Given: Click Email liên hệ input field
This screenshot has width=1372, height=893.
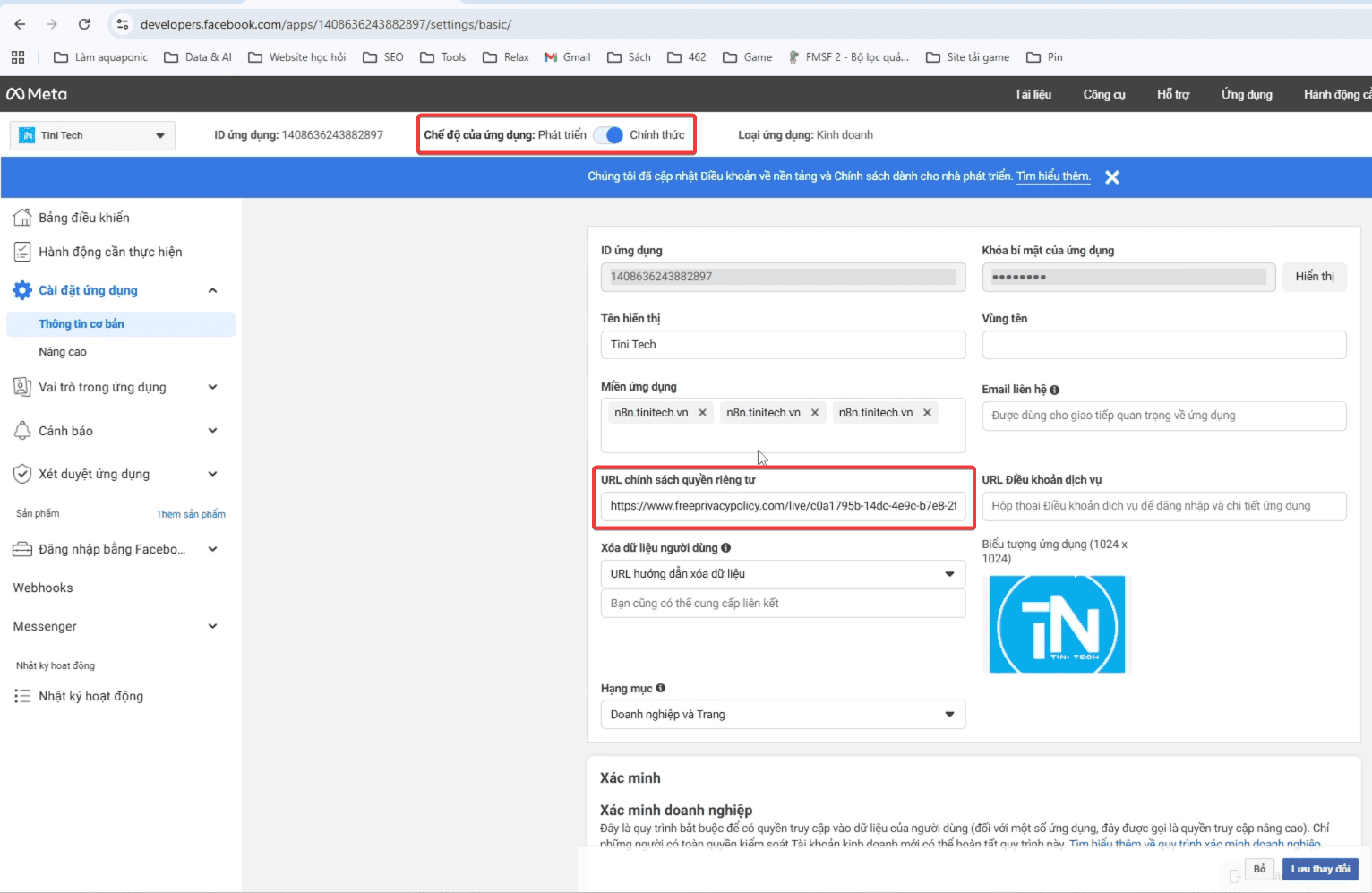Looking at the screenshot, I should coord(1163,416).
